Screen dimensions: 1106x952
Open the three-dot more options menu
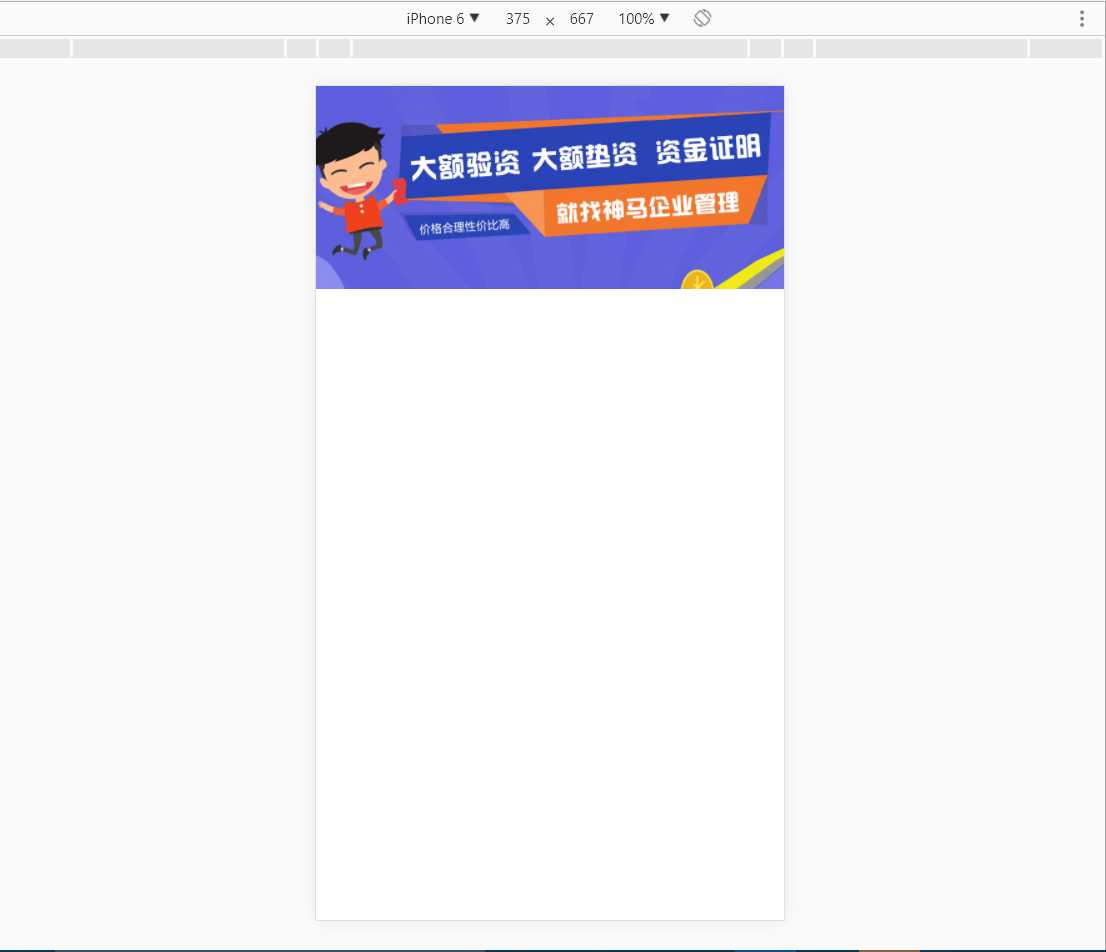[1081, 18]
